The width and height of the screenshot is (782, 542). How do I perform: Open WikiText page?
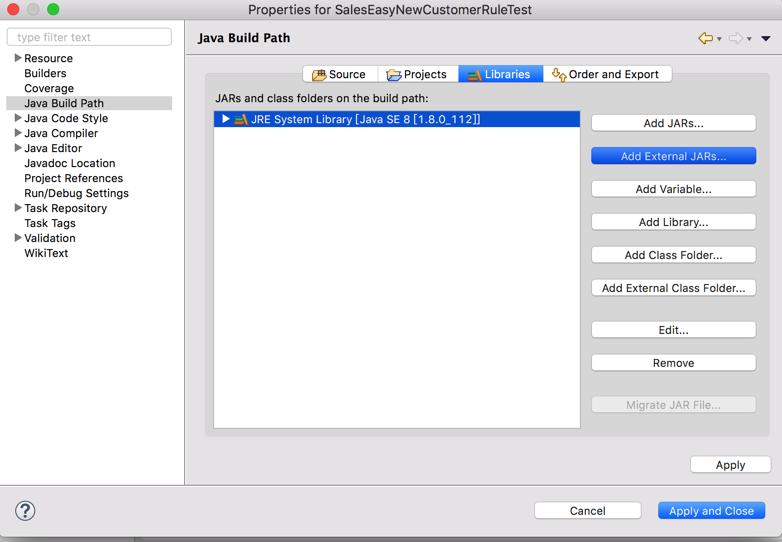pyautogui.click(x=46, y=253)
